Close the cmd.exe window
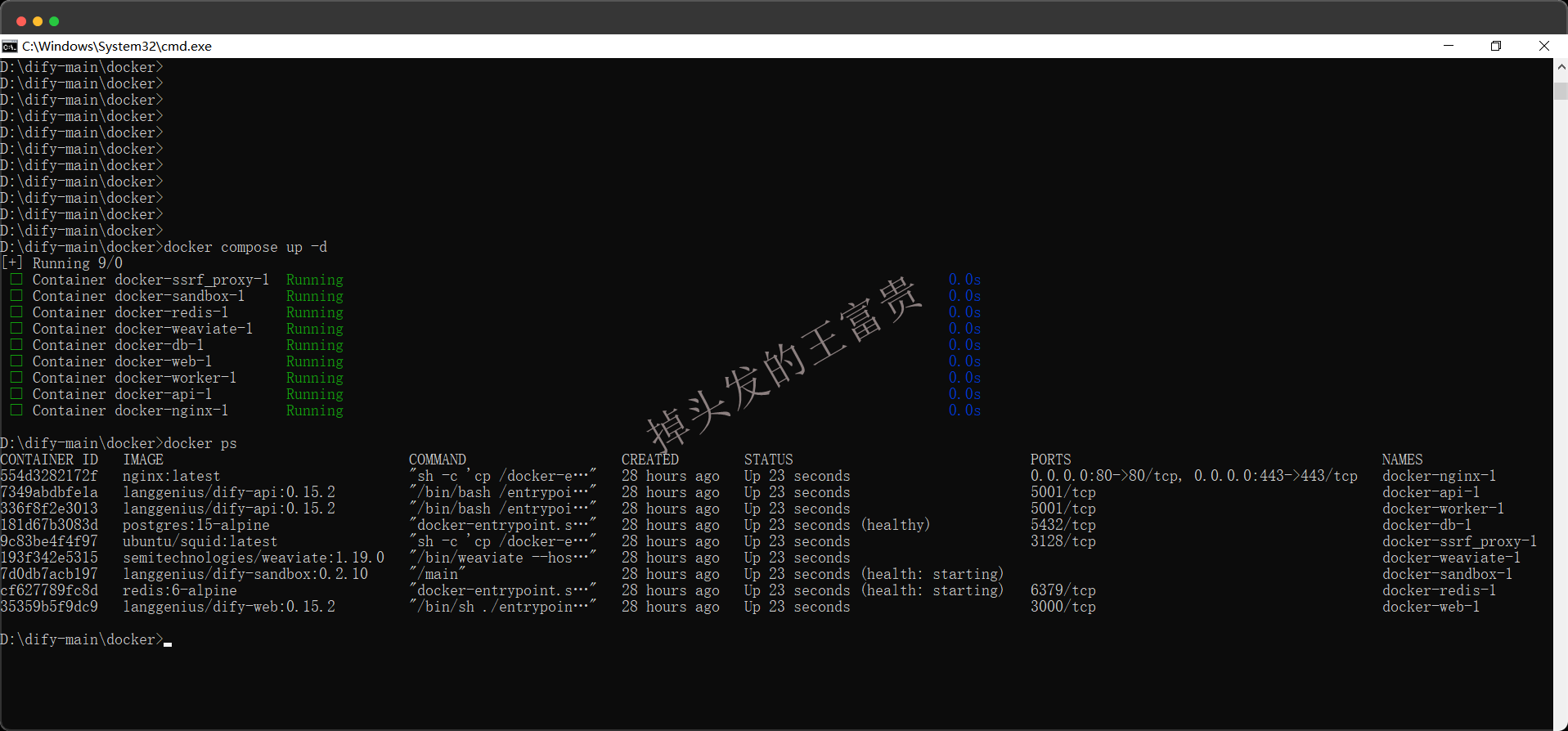The height and width of the screenshot is (731, 1568). [x=1543, y=46]
